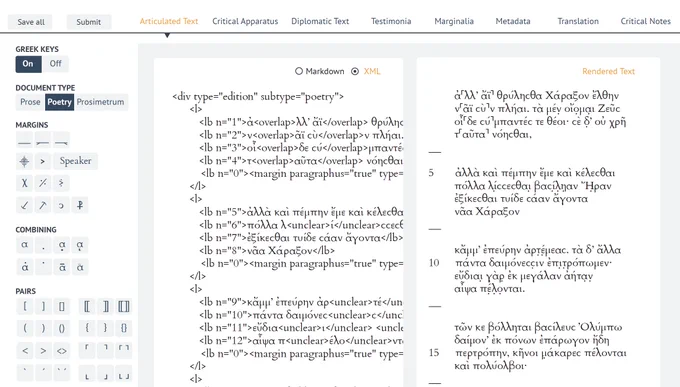The image size is (680, 387).
Task: Set document type to Prose
Action: [30, 102]
